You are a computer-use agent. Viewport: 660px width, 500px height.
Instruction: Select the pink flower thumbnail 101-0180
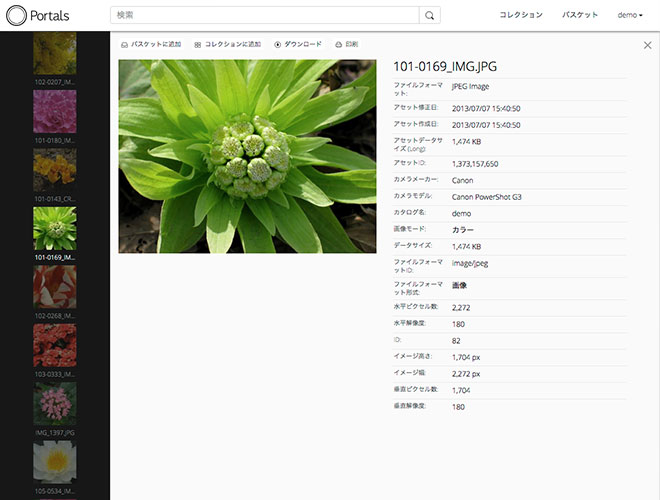click(55, 112)
